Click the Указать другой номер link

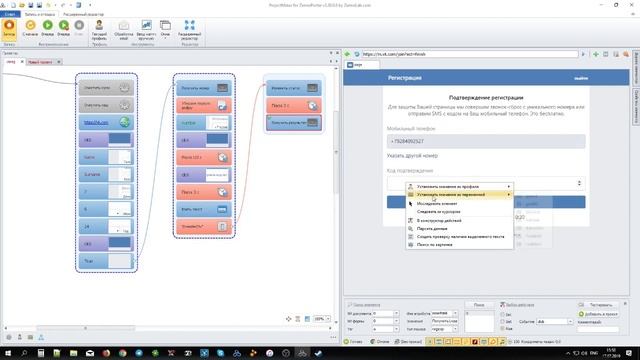click(x=412, y=156)
